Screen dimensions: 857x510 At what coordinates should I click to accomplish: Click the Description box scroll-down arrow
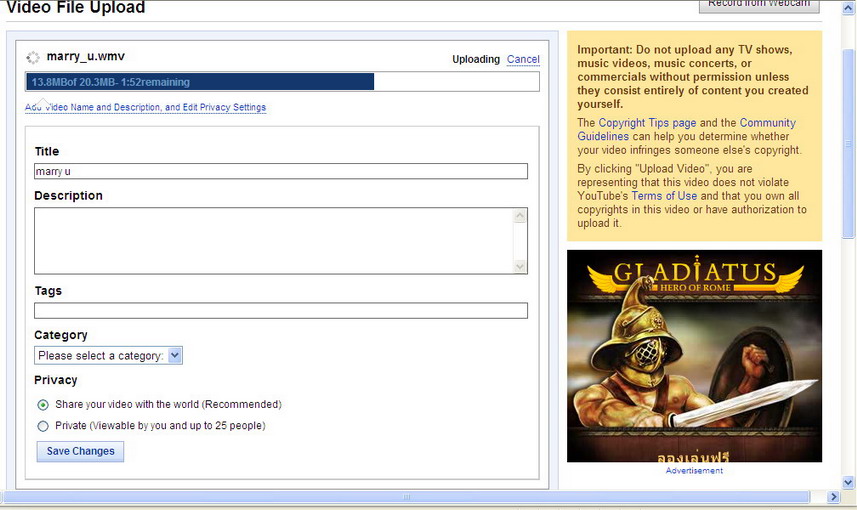point(520,266)
